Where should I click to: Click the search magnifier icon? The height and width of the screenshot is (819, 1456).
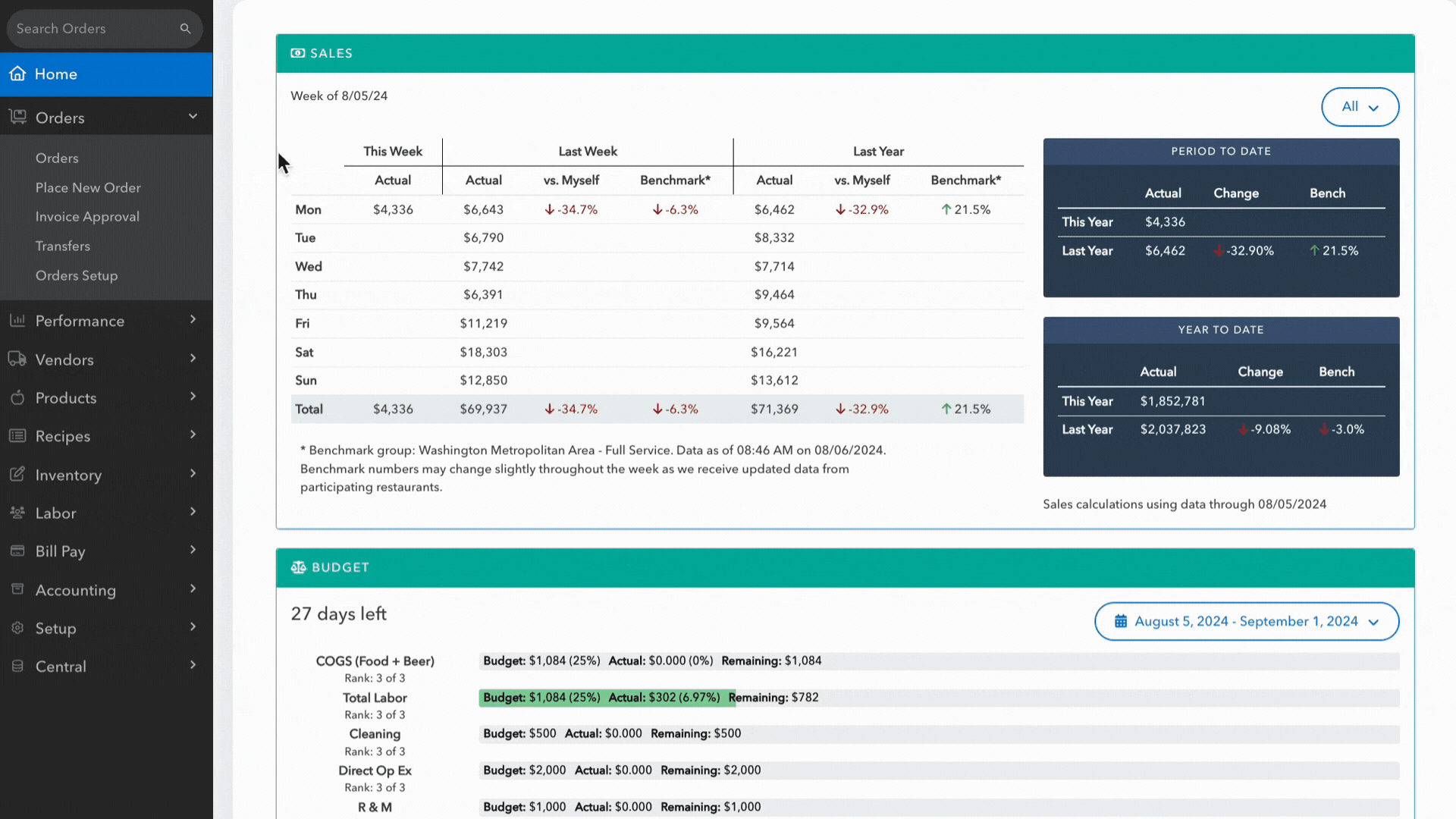185,29
